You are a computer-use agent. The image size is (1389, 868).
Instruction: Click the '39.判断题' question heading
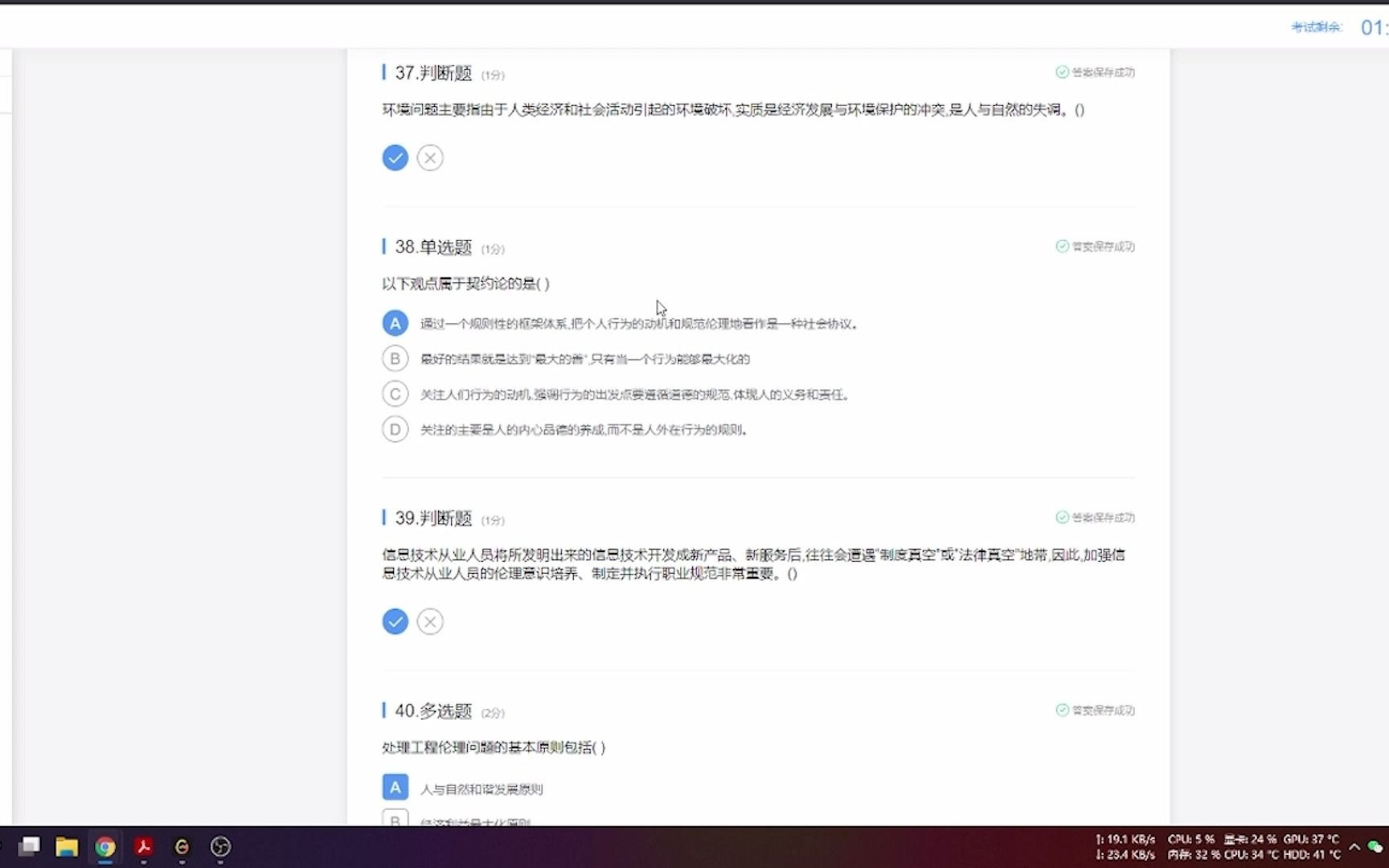[x=433, y=518]
